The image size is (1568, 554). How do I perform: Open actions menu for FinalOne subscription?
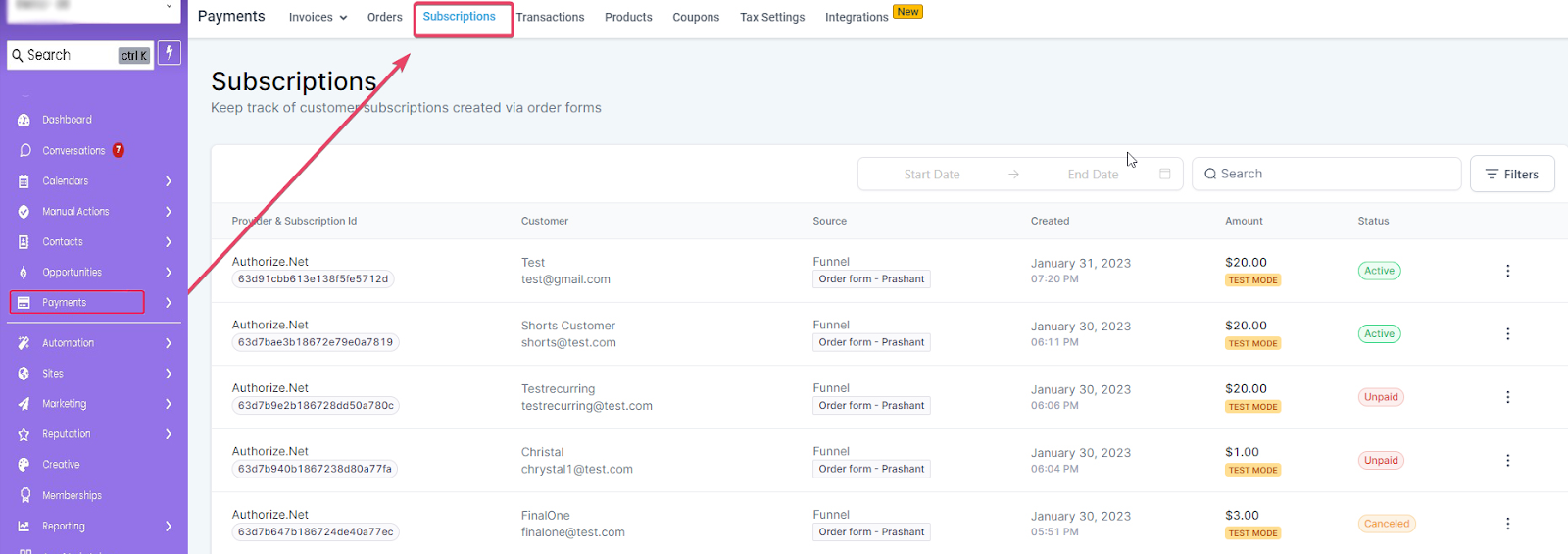[x=1507, y=524]
